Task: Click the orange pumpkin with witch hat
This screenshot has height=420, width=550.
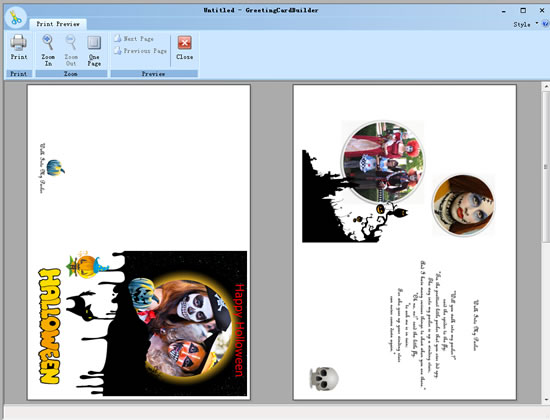Action: click(87, 265)
